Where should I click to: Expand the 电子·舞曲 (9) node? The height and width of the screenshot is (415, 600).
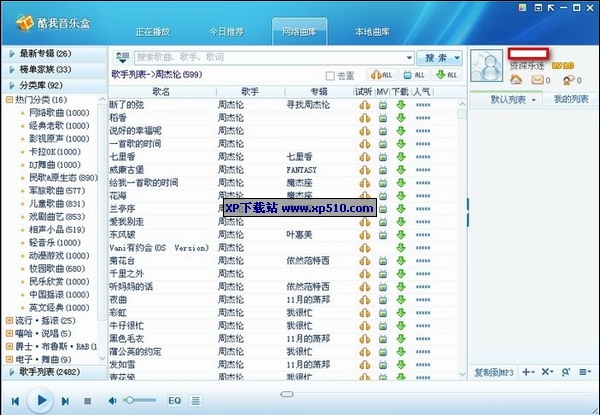click(9, 360)
